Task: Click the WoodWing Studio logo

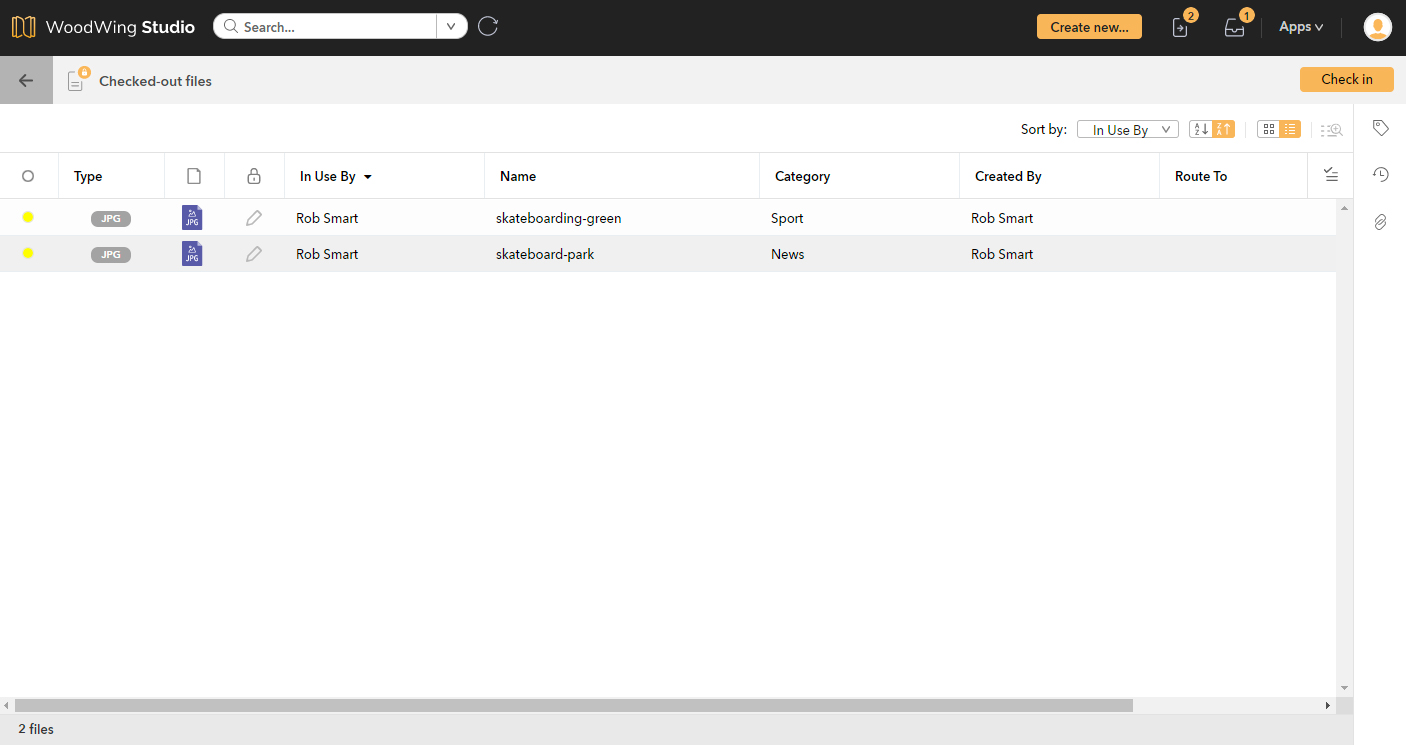Action: (x=103, y=27)
